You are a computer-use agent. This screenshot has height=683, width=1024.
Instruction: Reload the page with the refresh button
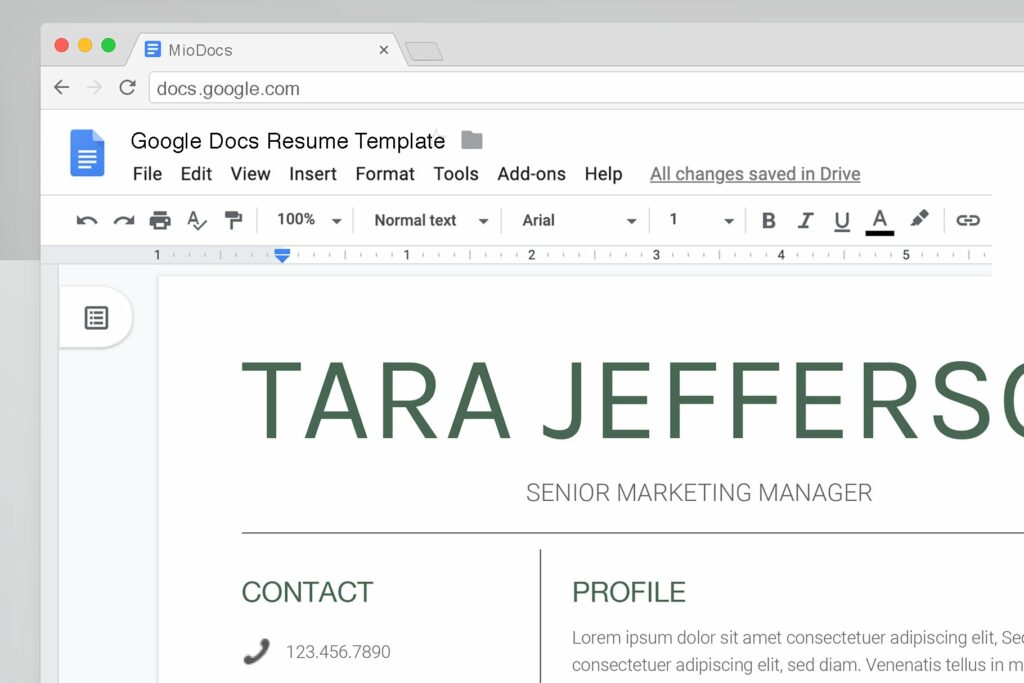(127, 88)
